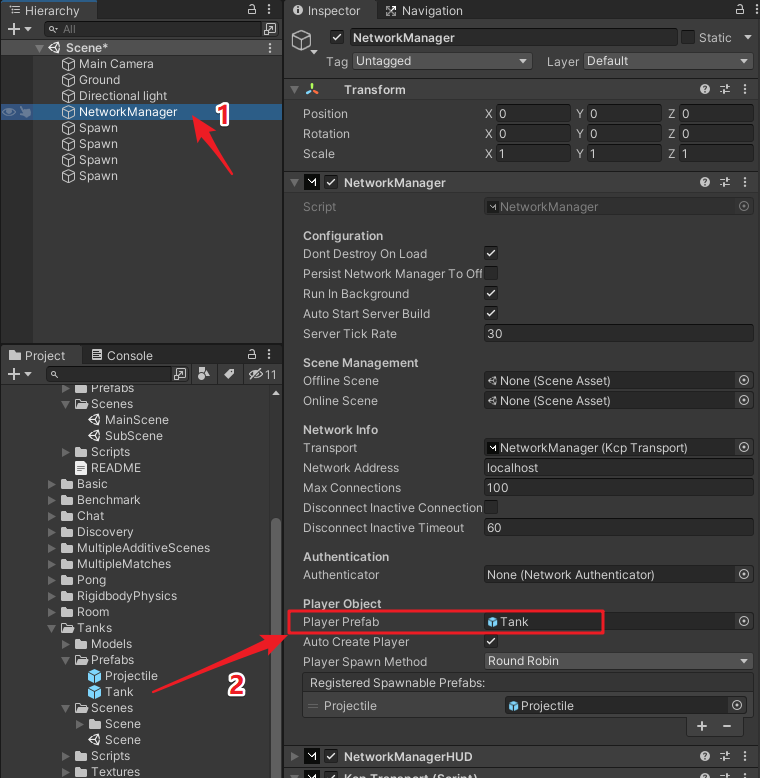The width and height of the screenshot is (760, 778).
Task: Lock the Hierarchy panel
Action: [x=252, y=9]
